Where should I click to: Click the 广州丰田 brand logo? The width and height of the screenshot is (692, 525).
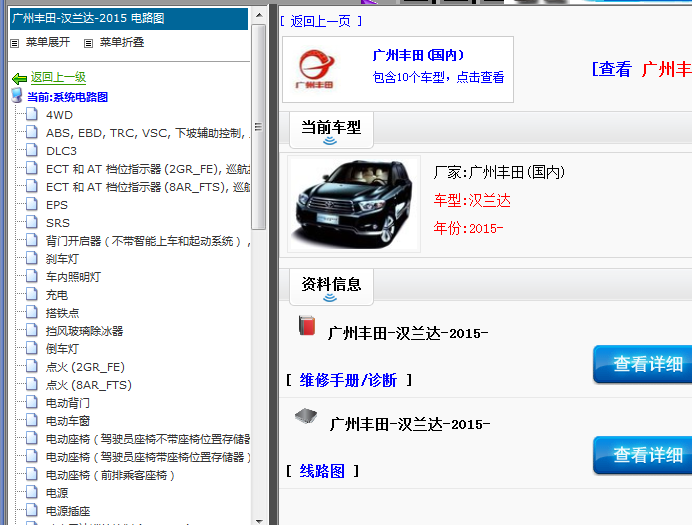[314, 69]
